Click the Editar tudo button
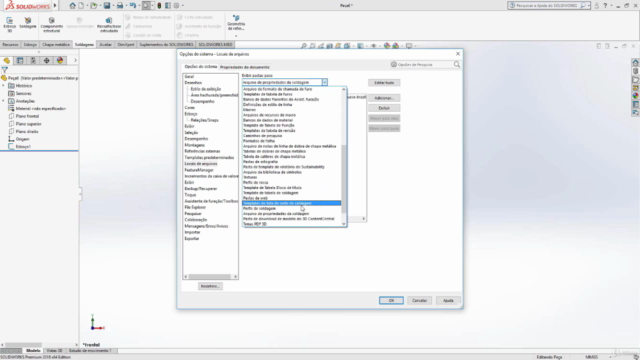Viewport: 640px width, 360px height. (x=384, y=82)
